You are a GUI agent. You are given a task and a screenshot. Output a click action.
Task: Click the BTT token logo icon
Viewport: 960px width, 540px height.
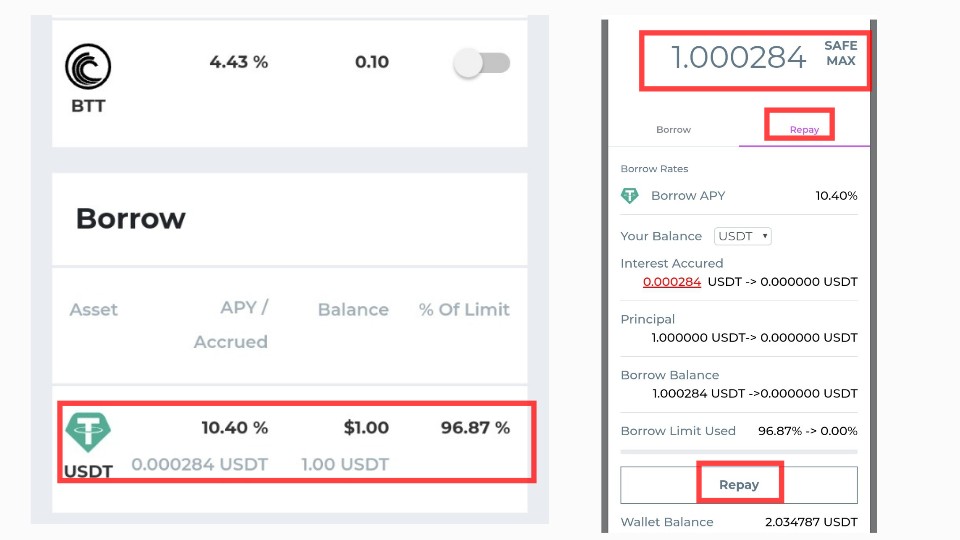(x=88, y=67)
